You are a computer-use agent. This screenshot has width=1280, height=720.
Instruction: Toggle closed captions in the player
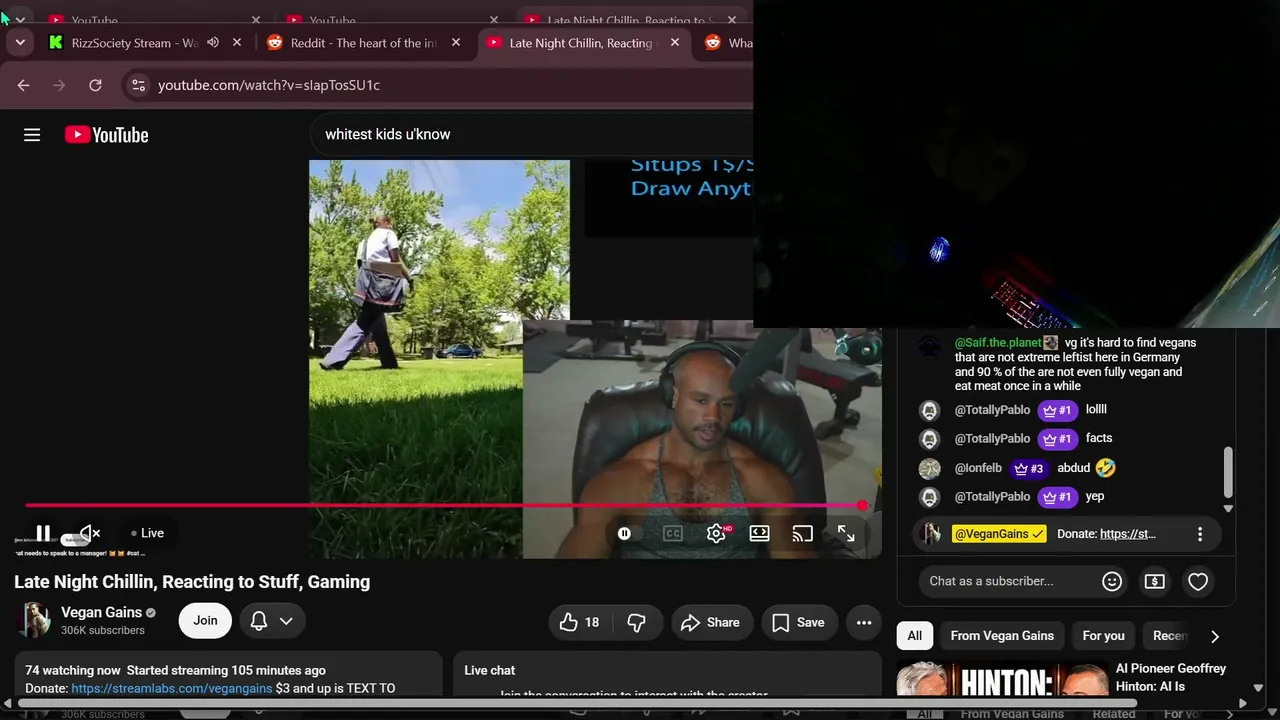(673, 534)
